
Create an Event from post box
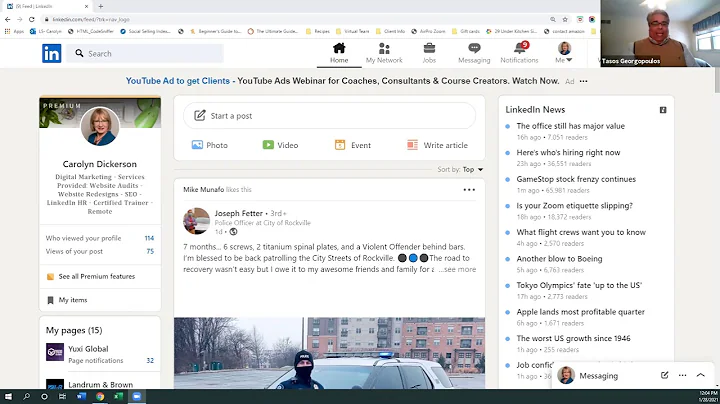[353, 145]
